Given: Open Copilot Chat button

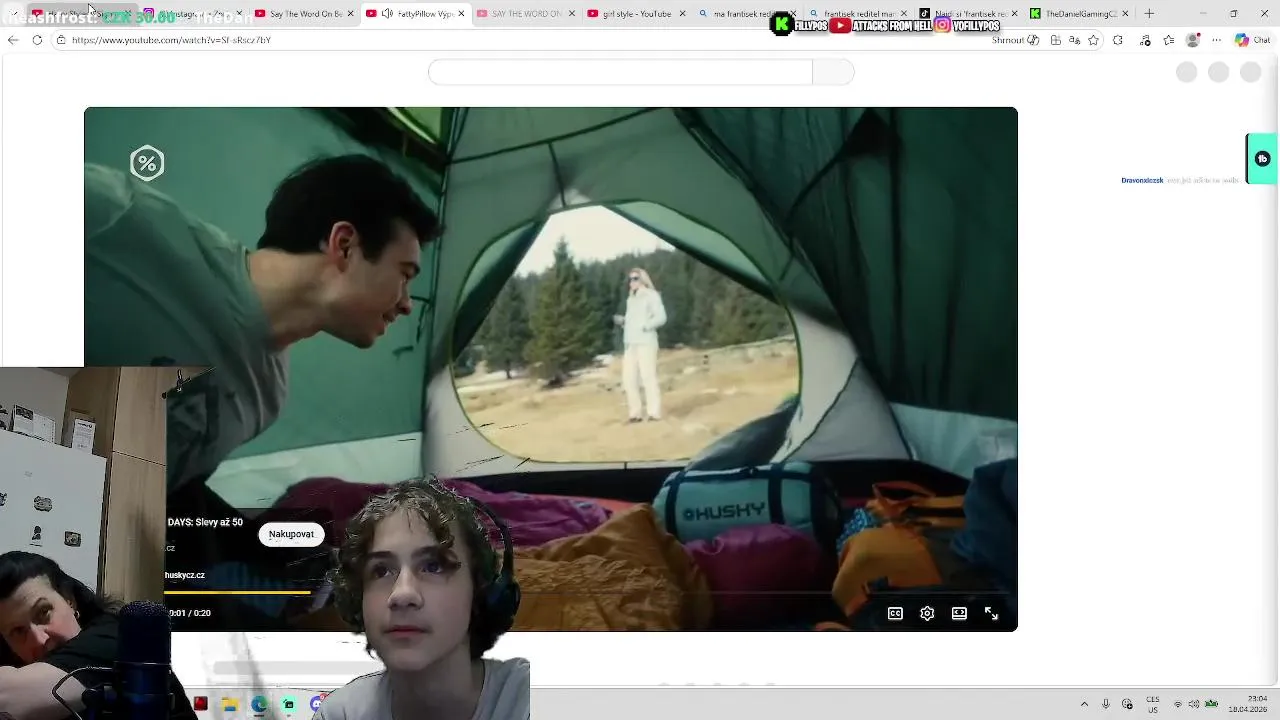Looking at the screenshot, I should (1252, 40).
